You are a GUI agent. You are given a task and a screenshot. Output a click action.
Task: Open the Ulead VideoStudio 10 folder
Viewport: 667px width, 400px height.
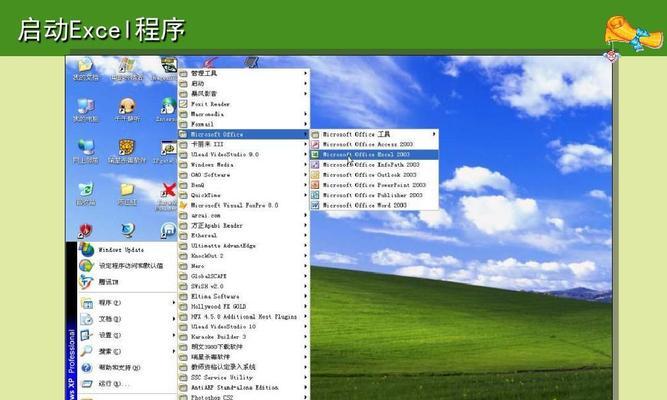tap(244, 327)
